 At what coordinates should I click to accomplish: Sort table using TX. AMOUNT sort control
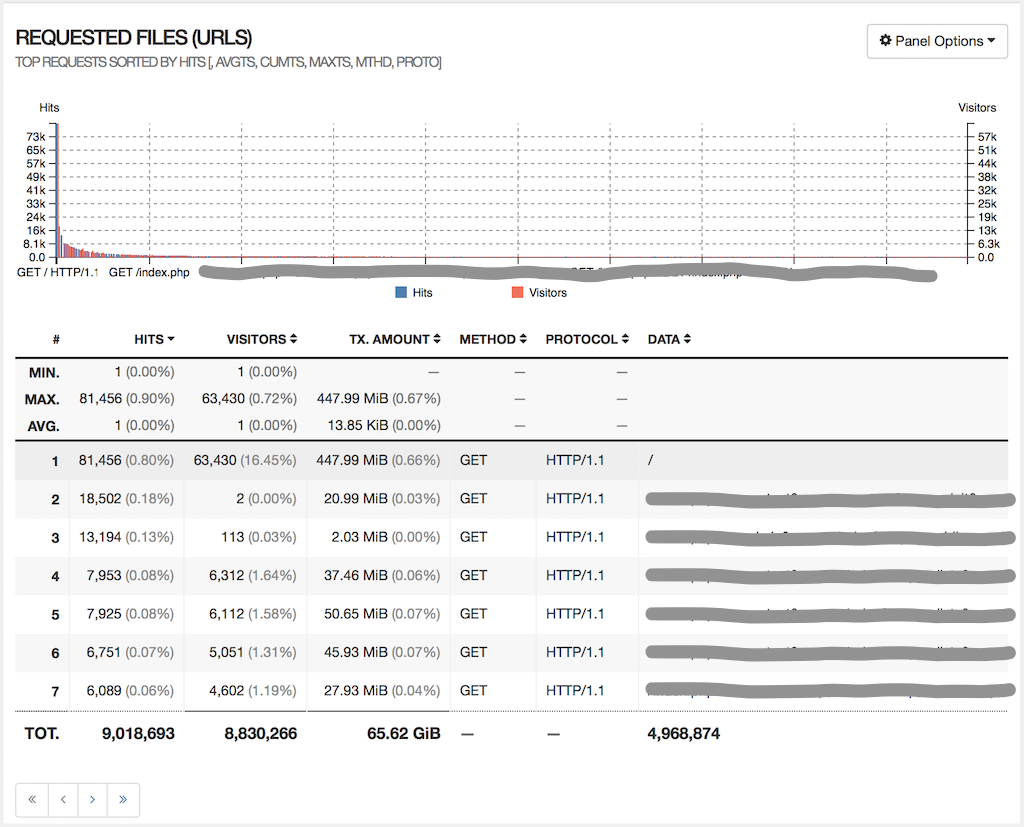[438, 339]
